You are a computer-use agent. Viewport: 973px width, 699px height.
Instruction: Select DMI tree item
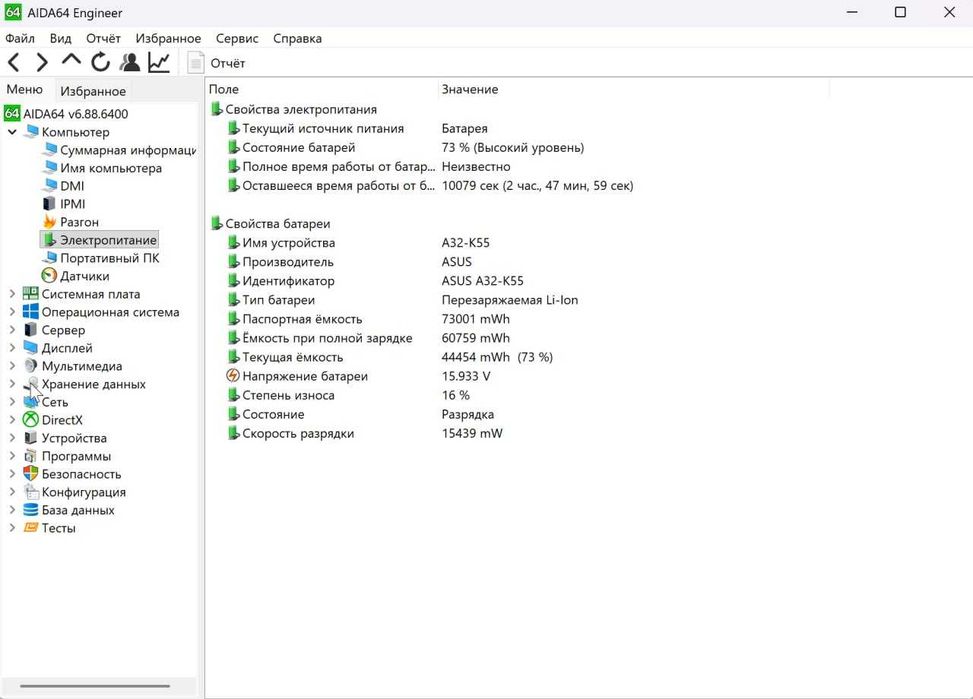[x=72, y=186]
